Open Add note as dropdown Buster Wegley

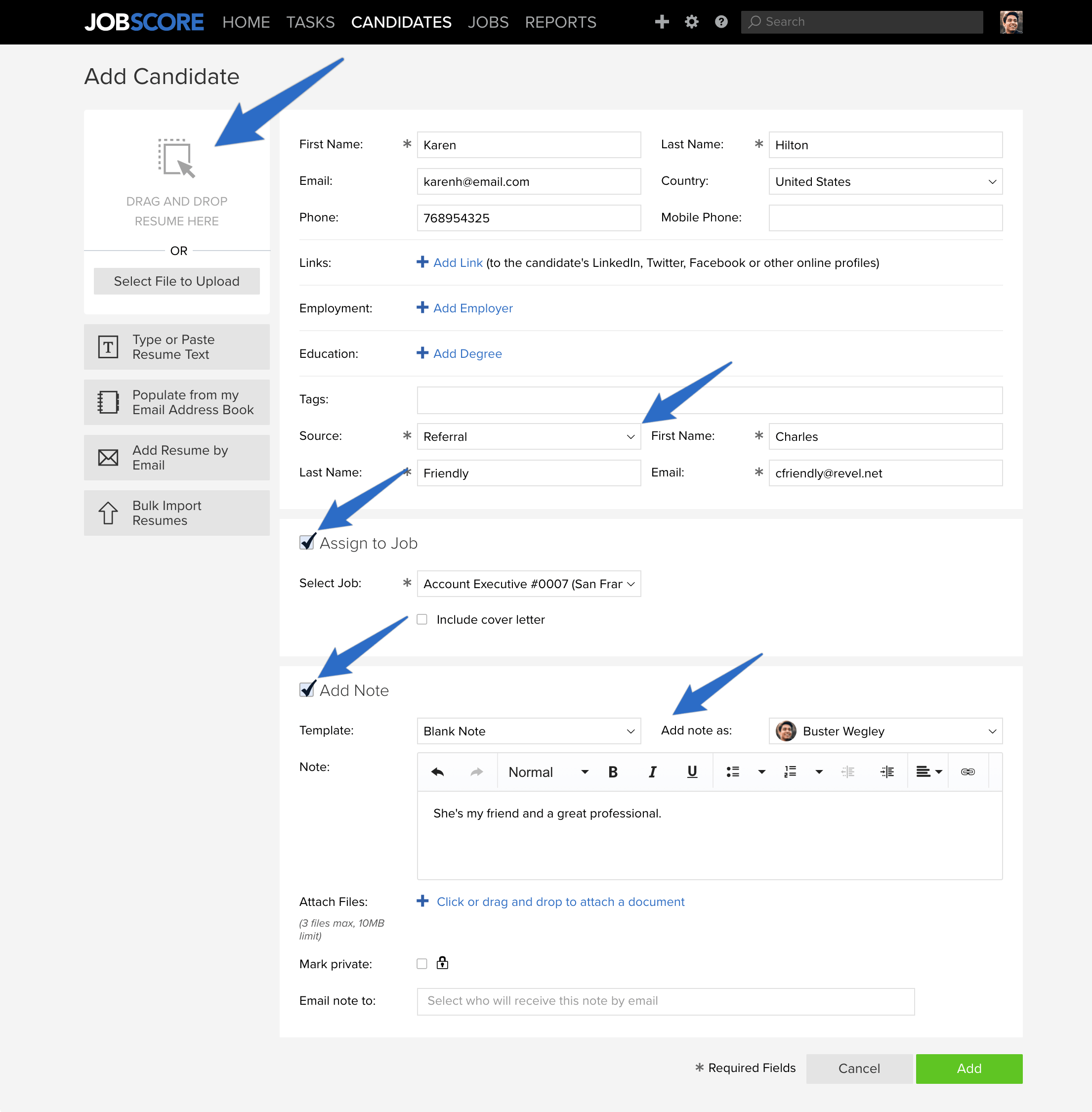885,731
